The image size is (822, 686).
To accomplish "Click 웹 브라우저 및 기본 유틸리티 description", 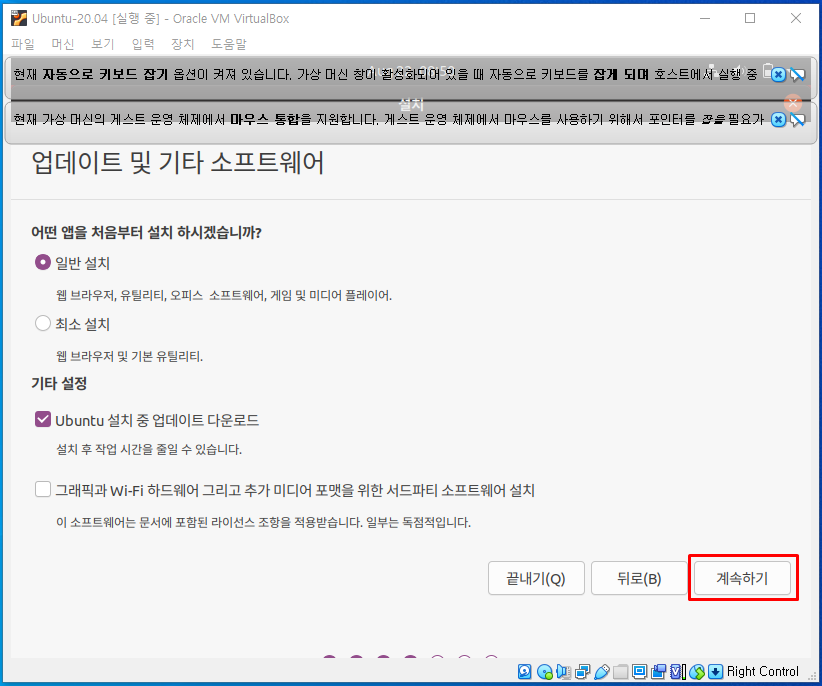I will pyautogui.click(x=129, y=357).
